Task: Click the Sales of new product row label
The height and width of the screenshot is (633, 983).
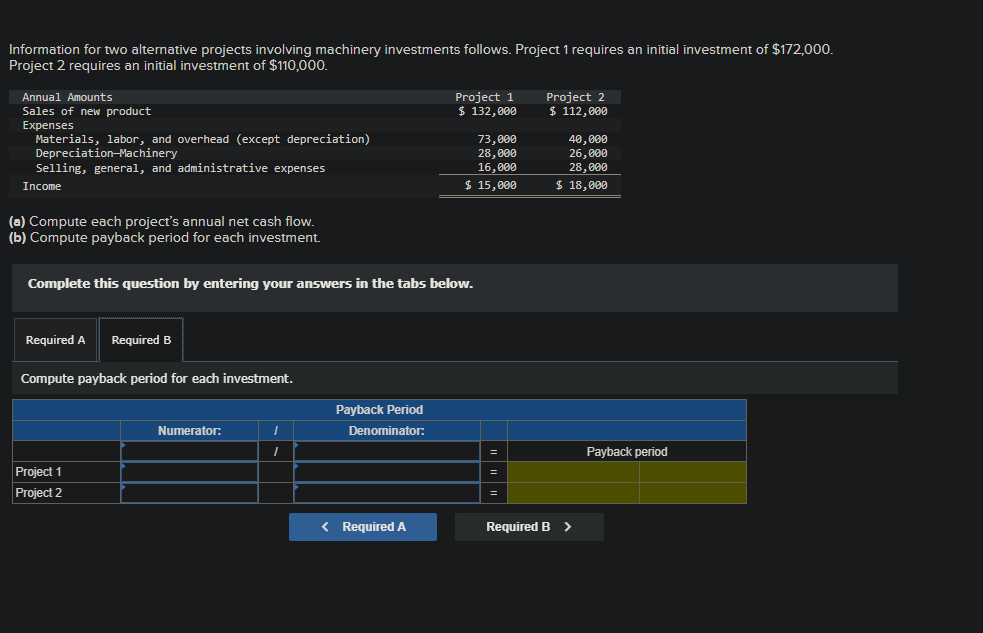Action: pyautogui.click(x=87, y=111)
